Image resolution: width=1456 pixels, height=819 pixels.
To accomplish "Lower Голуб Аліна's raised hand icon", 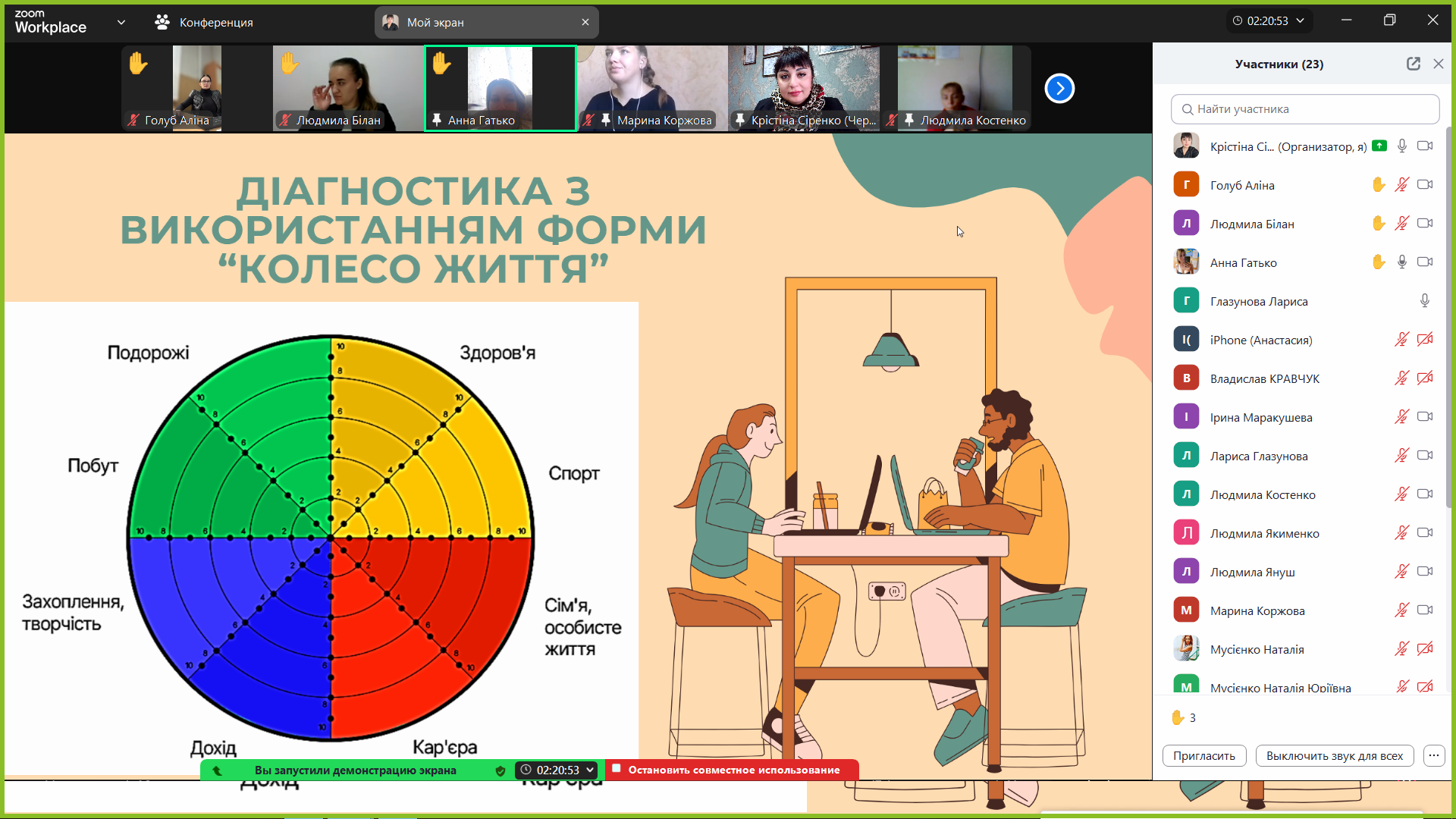I will coord(1378,184).
